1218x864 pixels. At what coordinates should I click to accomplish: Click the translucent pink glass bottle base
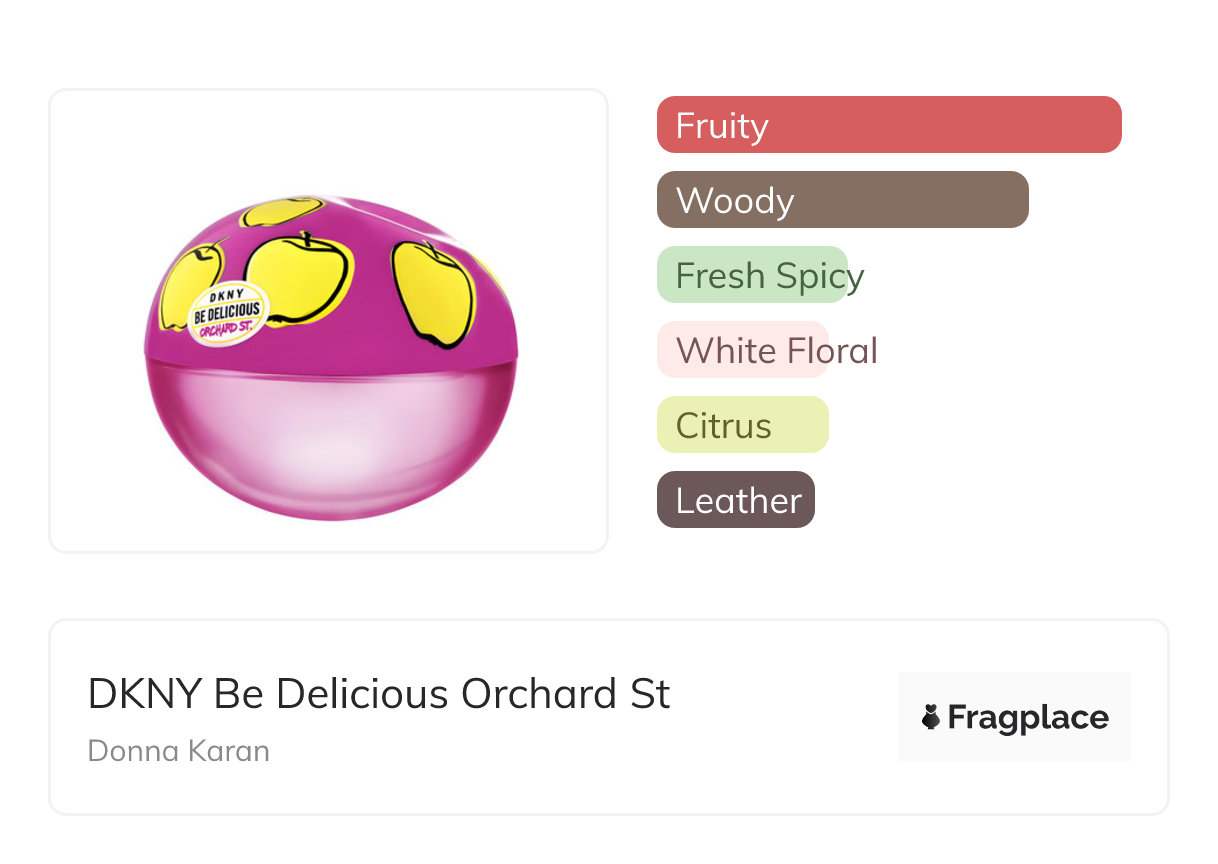330,440
